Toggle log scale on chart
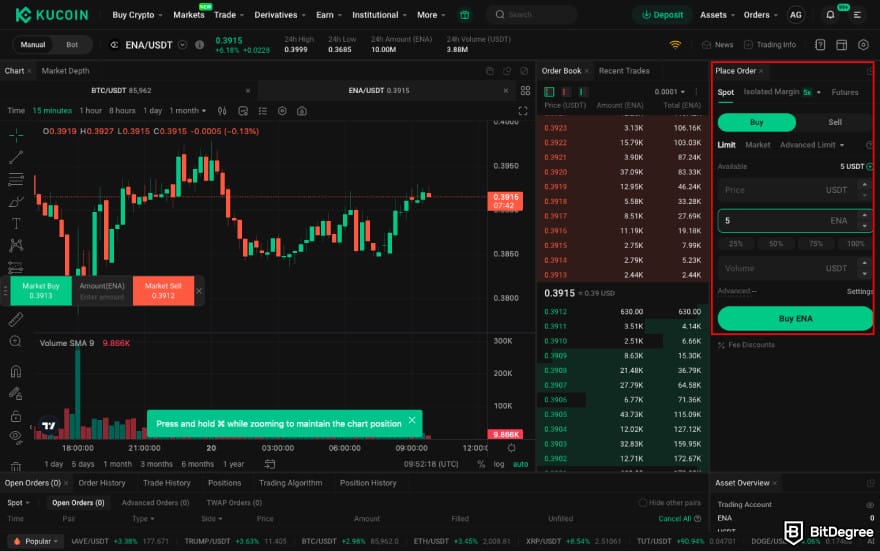880x552 pixels. pyautogui.click(x=499, y=464)
